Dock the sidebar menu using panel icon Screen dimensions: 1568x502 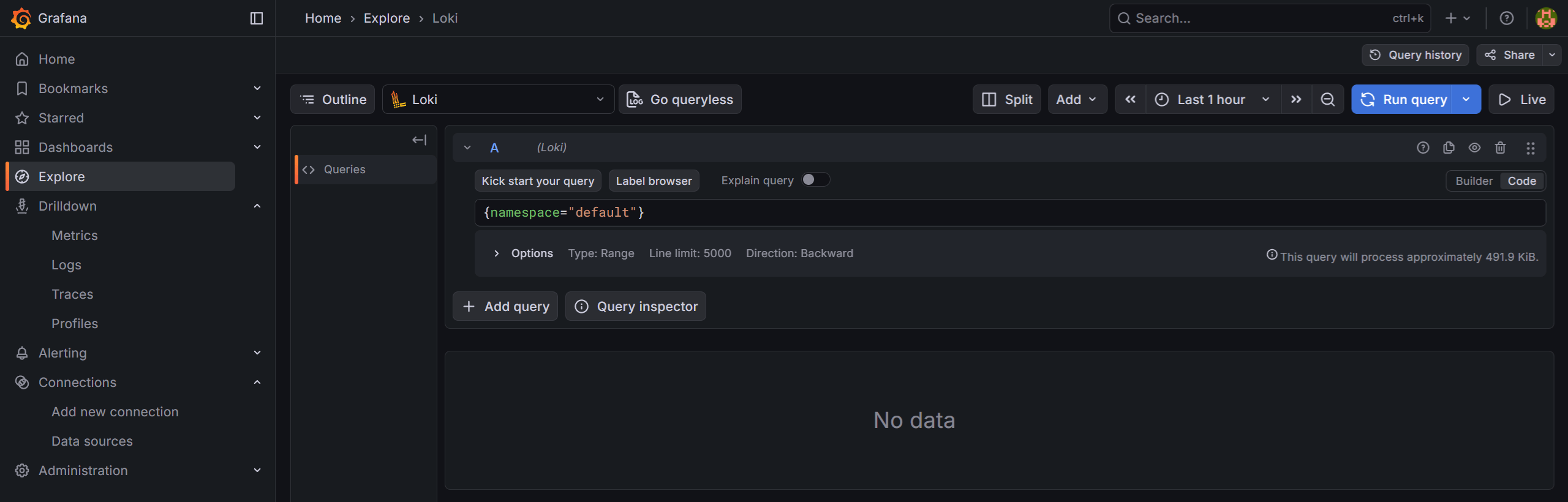pos(257,18)
